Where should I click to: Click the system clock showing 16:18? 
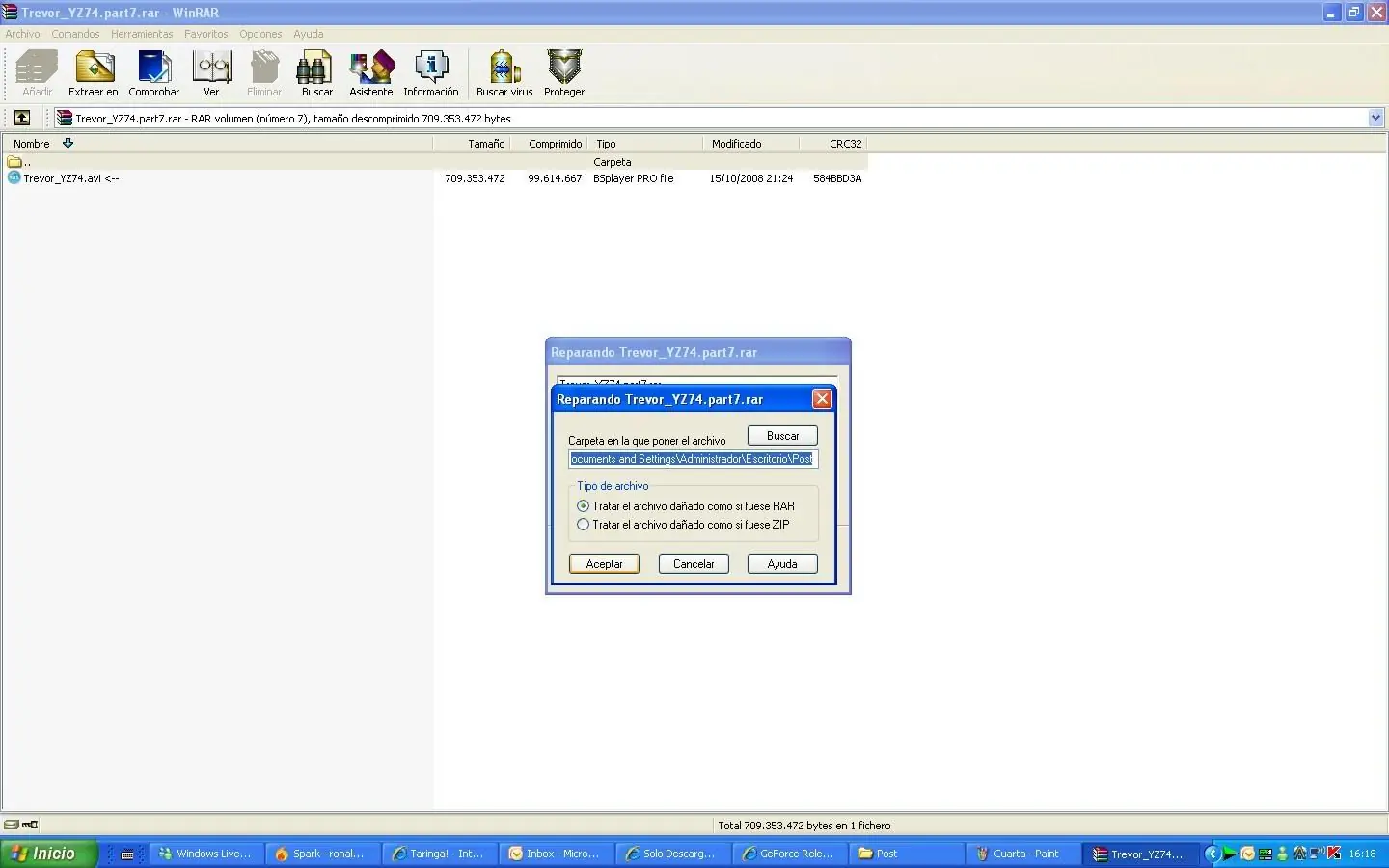[x=1362, y=854]
